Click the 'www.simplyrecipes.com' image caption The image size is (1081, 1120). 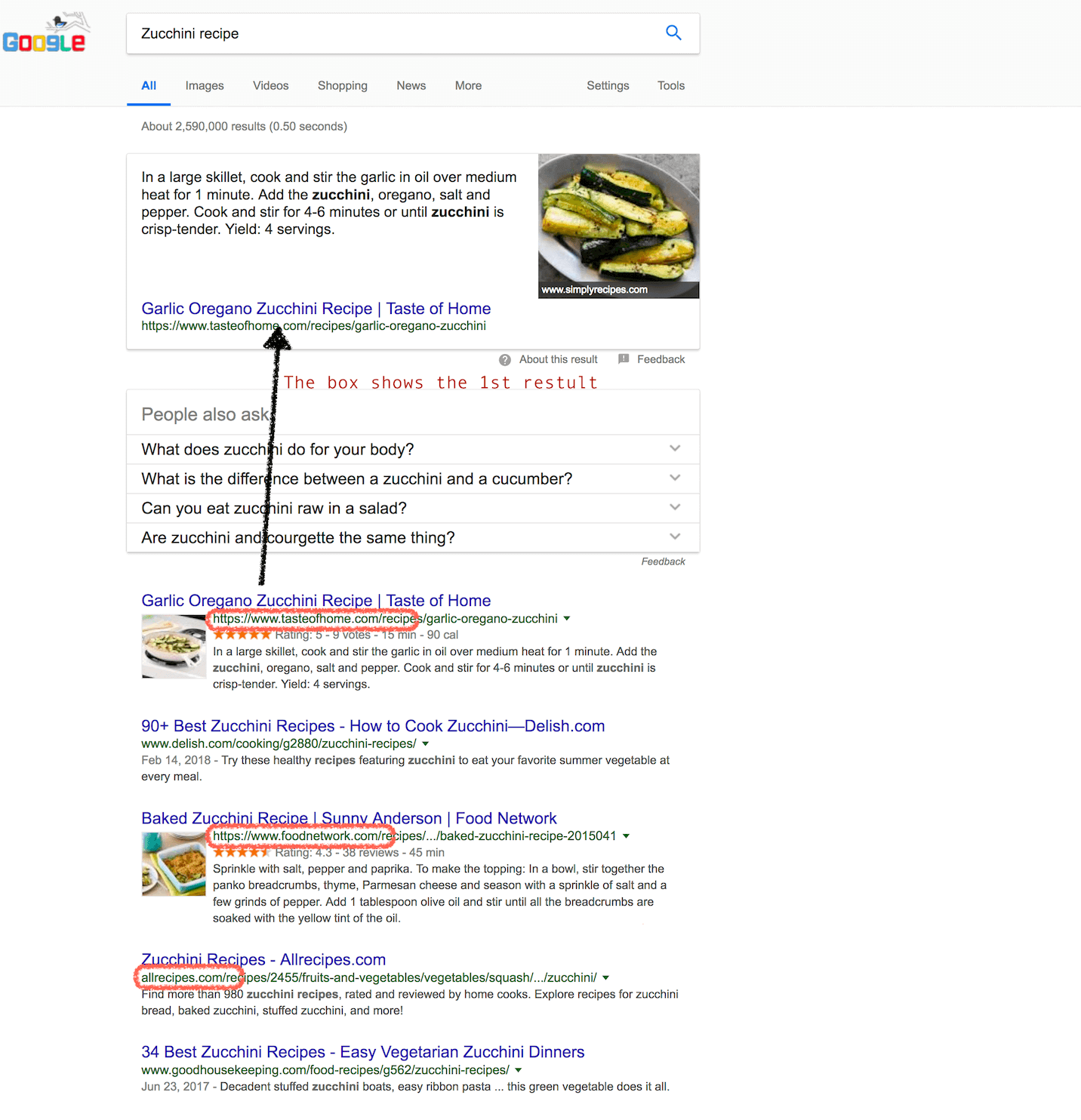(x=595, y=290)
